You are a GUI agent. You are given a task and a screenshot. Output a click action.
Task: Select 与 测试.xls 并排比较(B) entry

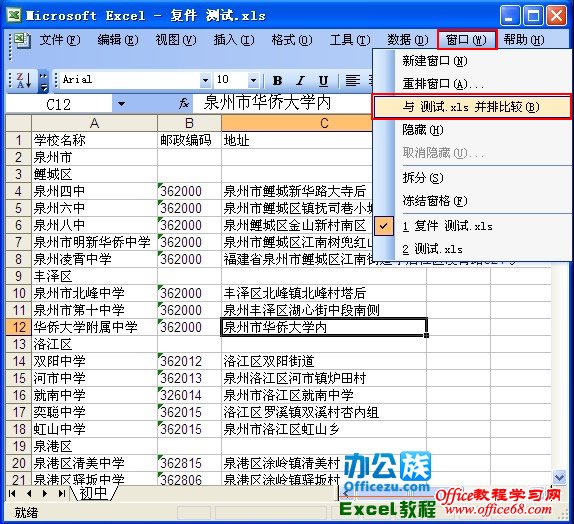pos(471,107)
